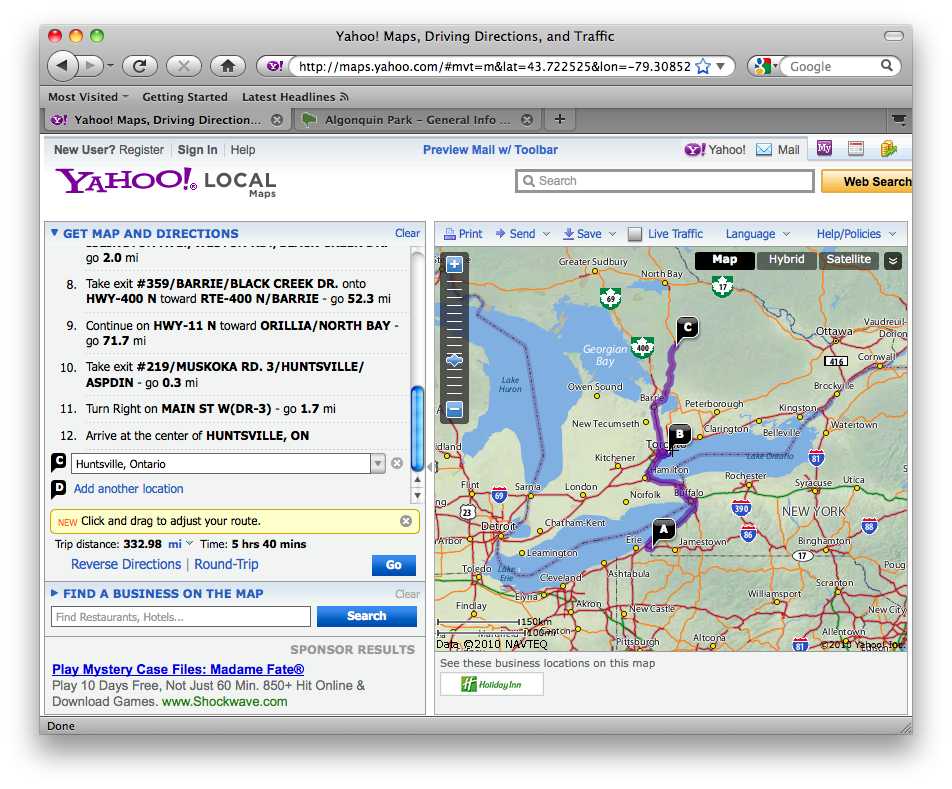This screenshot has height=789, width=952.
Task: Dismiss the drag-to-adjust route tip
Action: click(406, 521)
